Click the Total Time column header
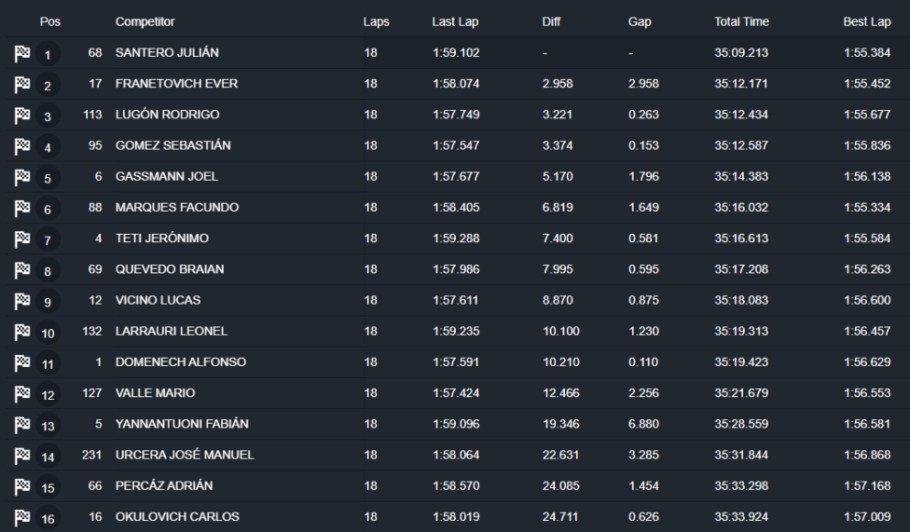The width and height of the screenshot is (910, 532). (x=741, y=22)
